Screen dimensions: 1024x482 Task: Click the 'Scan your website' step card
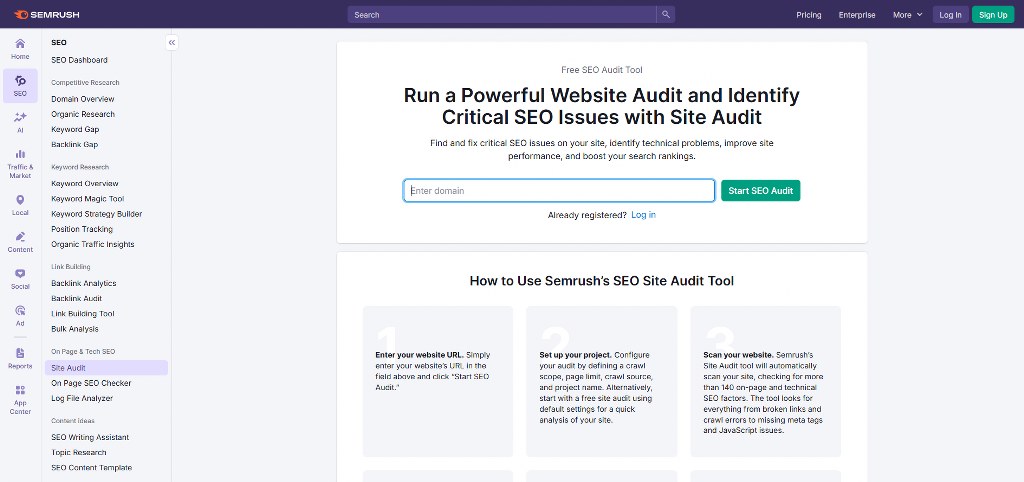[765, 381]
